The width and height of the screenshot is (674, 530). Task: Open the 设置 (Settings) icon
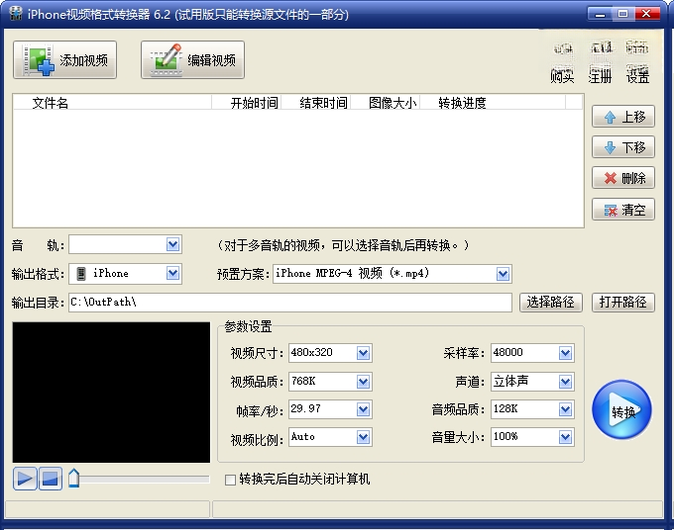click(637, 63)
